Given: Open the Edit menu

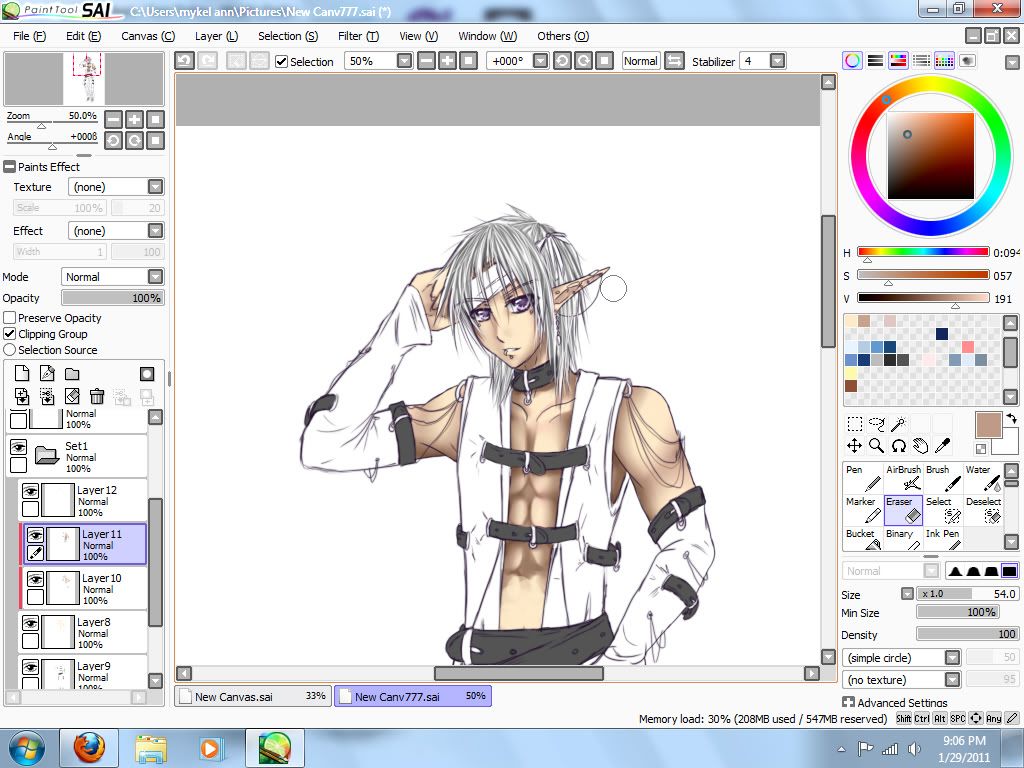Looking at the screenshot, I should click(84, 36).
